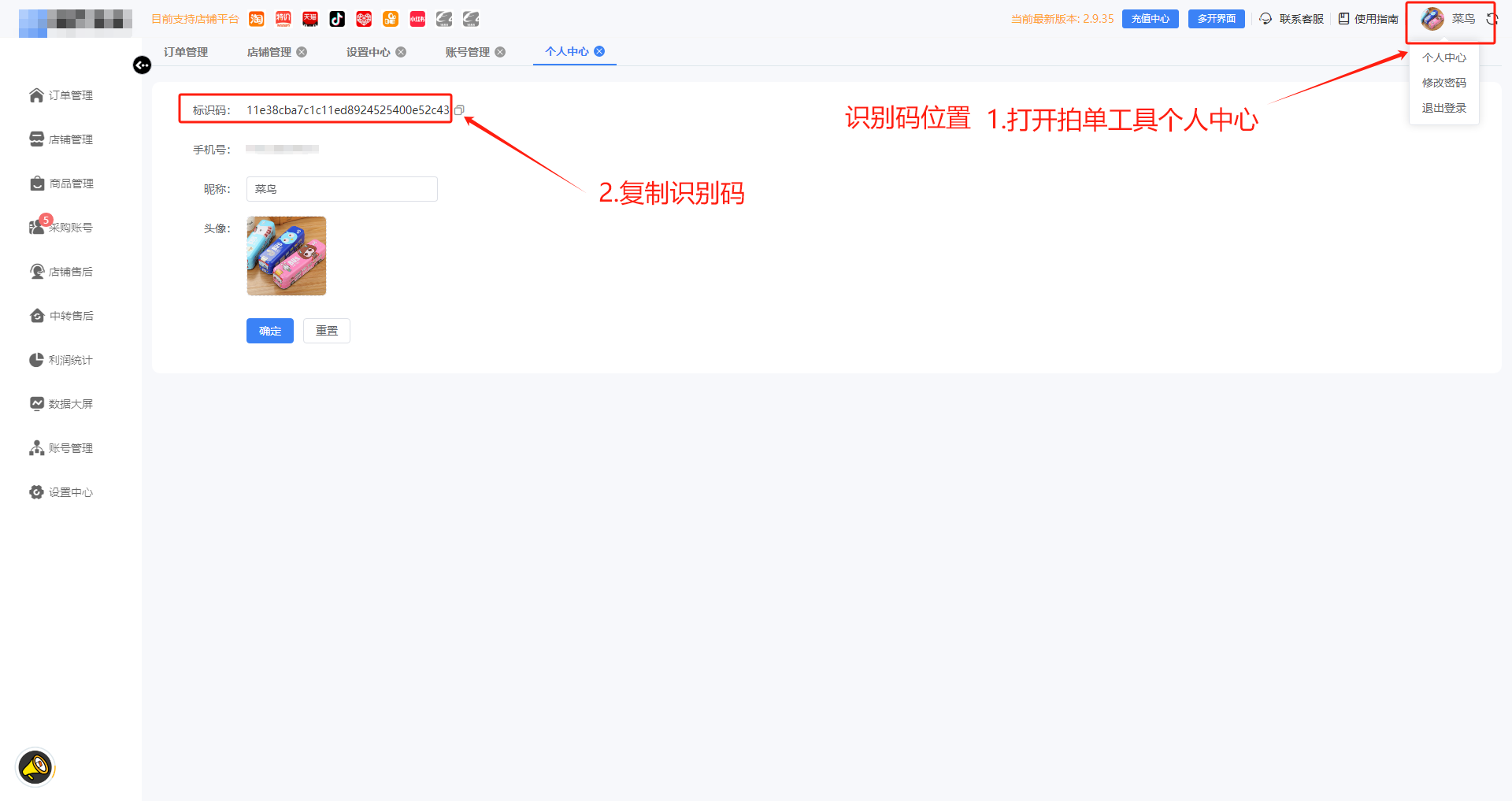Viewport: 1512px width, 801px height.
Task: Select 退出登录 from the user menu
Action: [1443, 108]
